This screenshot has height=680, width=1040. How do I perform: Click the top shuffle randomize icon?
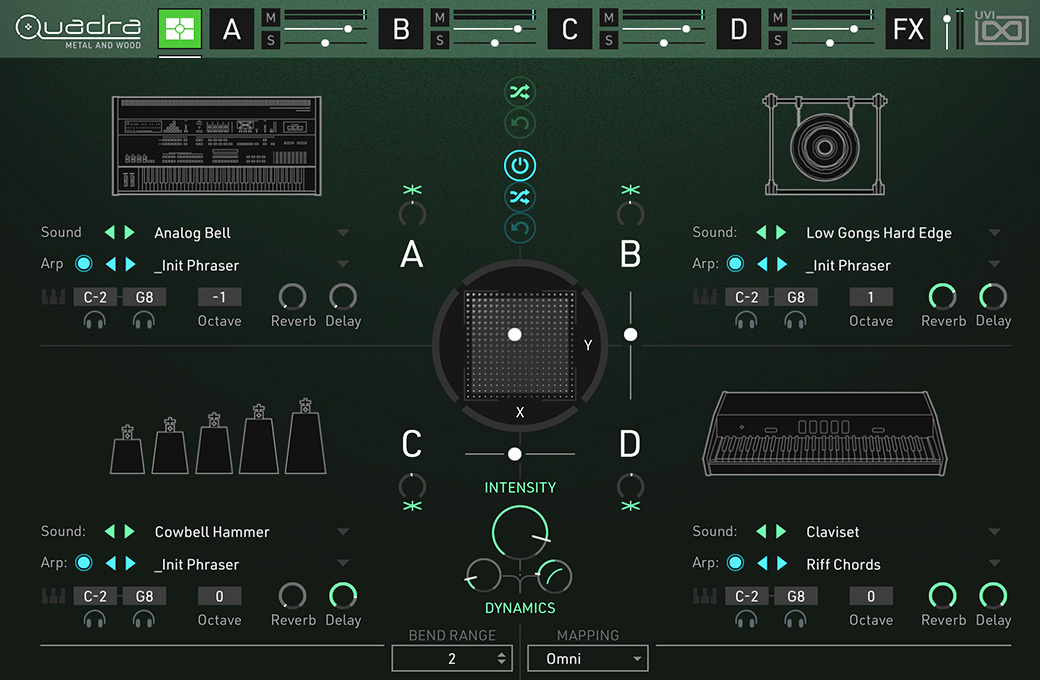click(520, 93)
